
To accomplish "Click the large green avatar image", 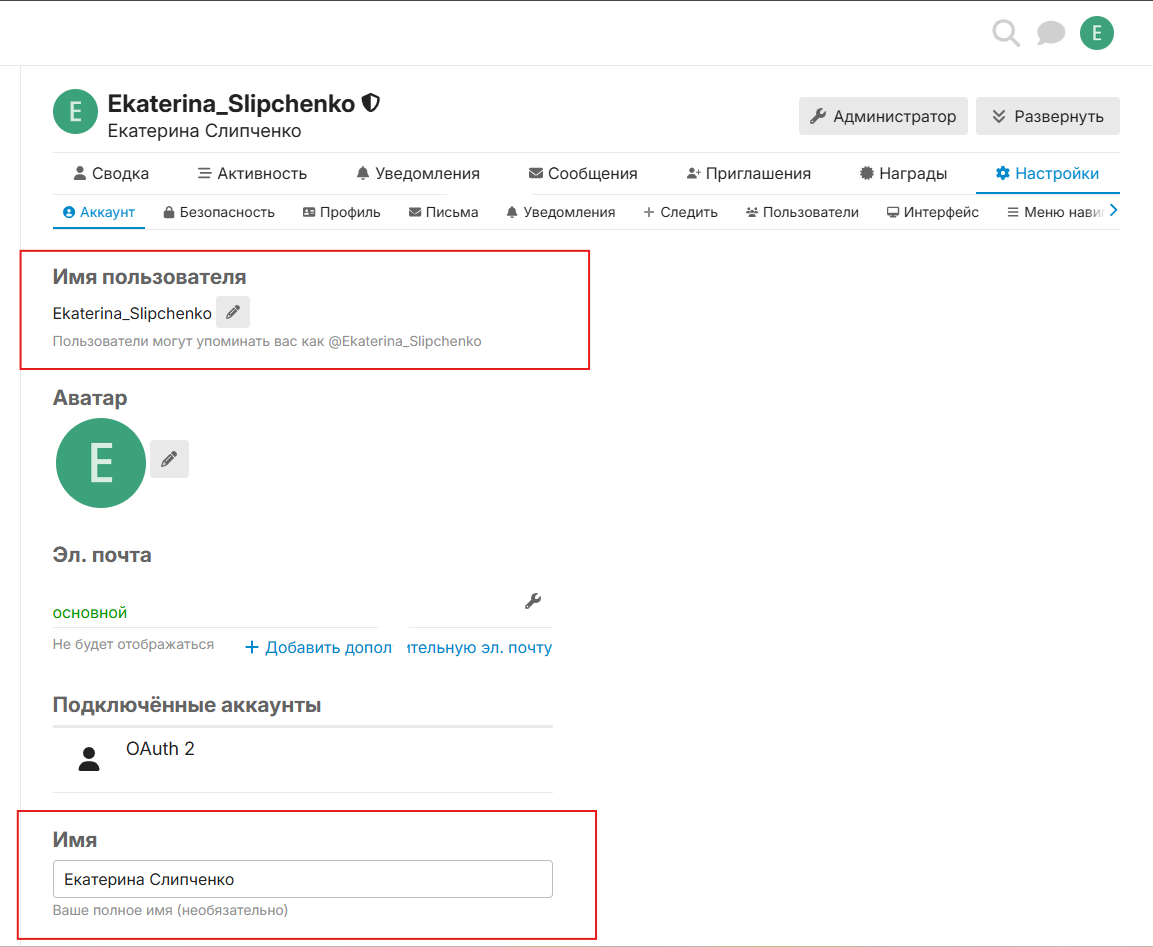I will (x=101, y=463).
